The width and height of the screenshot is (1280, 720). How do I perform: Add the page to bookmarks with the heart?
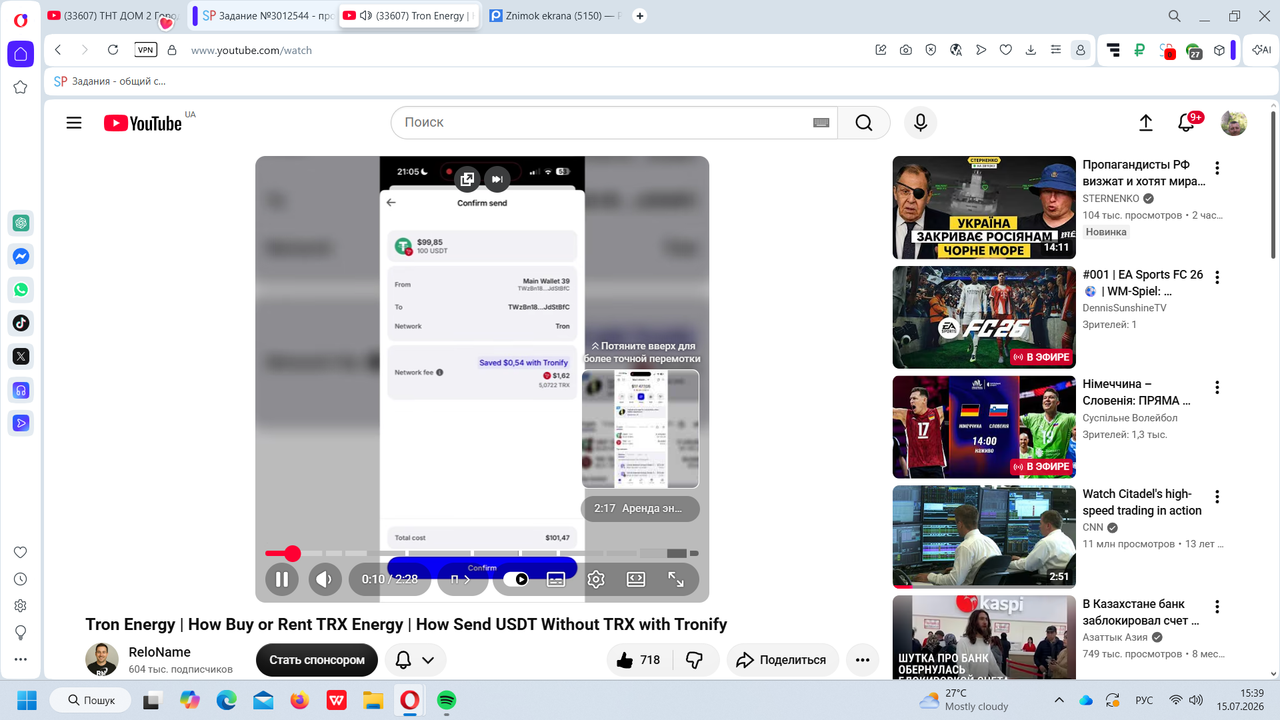(x=1006, y=50)
